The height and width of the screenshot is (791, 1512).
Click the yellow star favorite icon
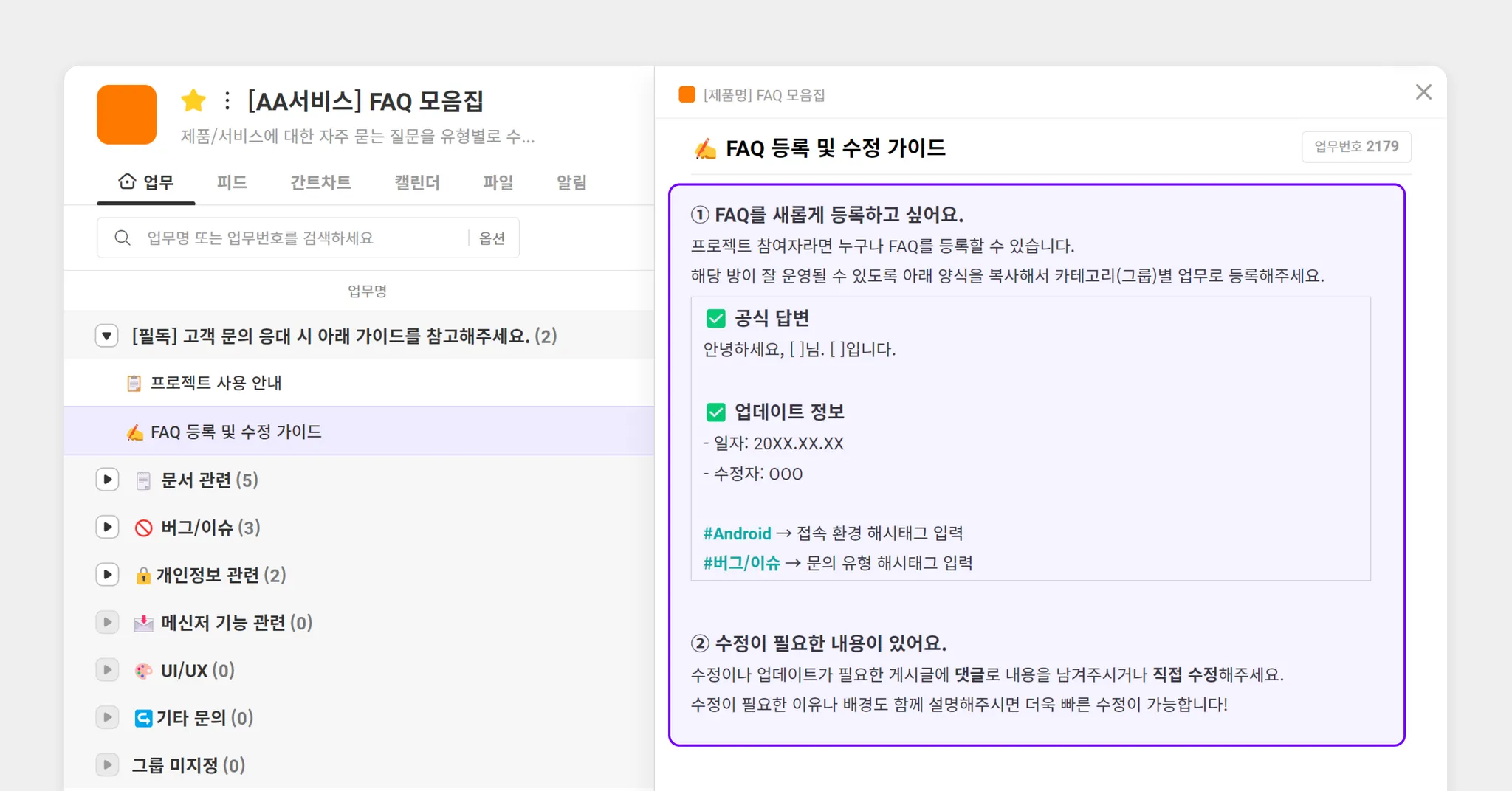(193, 100)
